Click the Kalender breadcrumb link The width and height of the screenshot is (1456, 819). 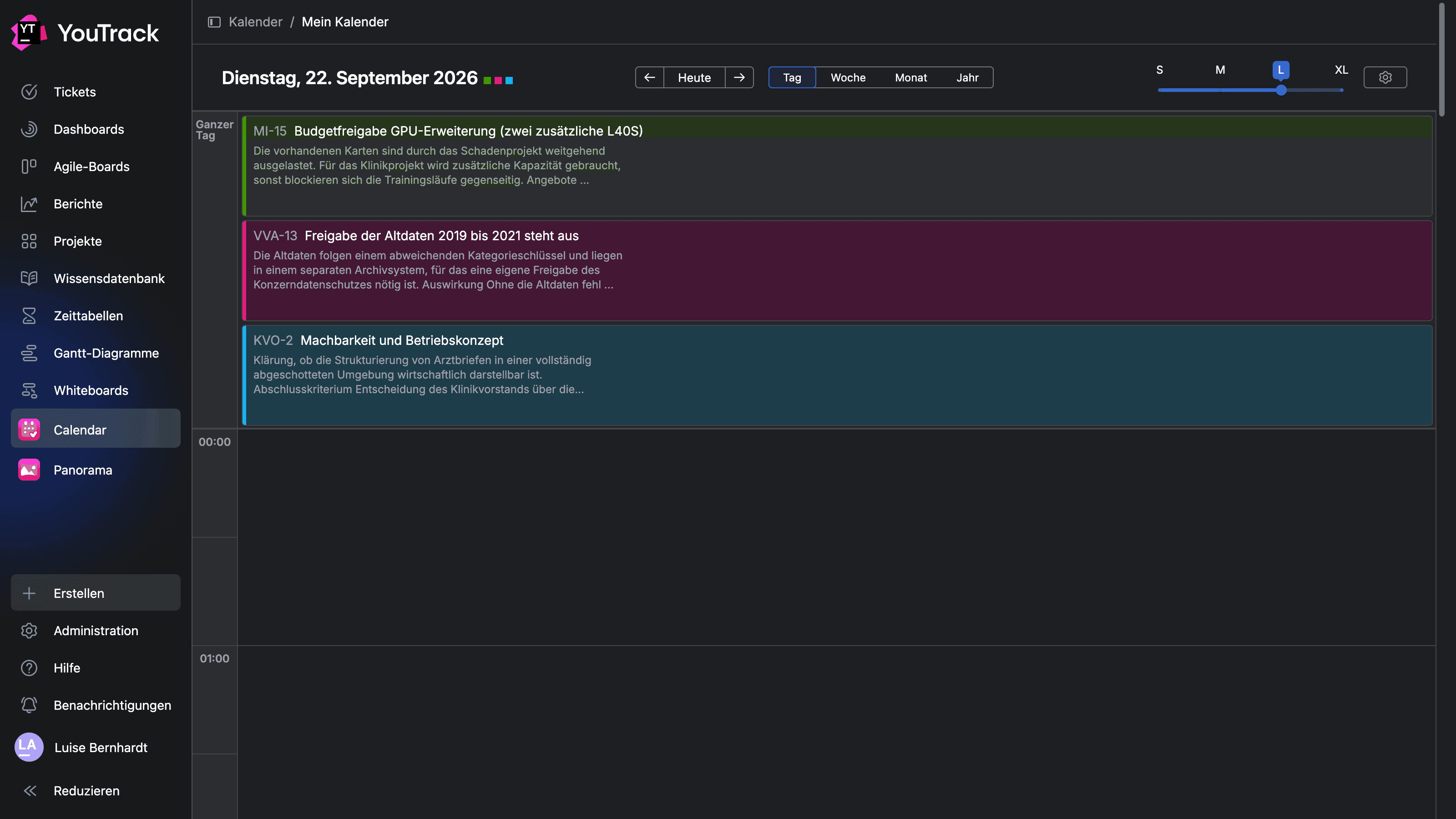point(255,22)
